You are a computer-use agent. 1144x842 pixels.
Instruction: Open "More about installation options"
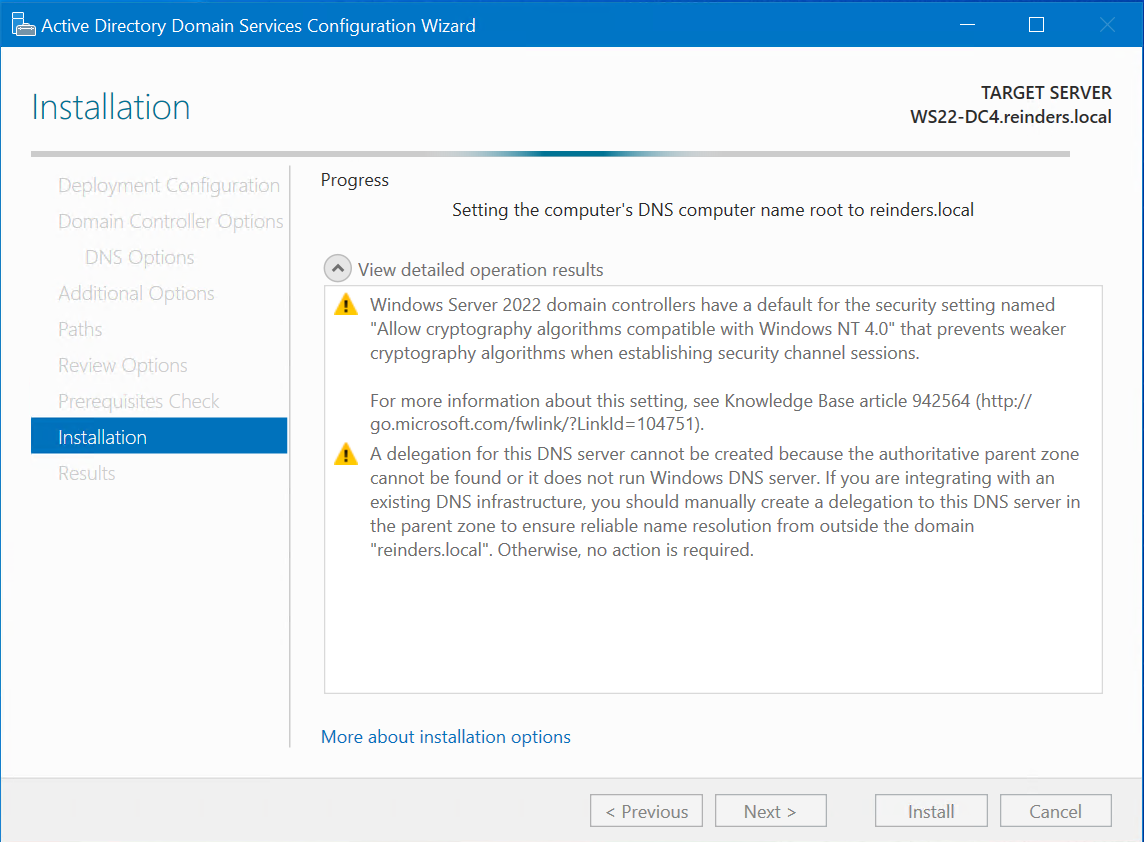445,736
